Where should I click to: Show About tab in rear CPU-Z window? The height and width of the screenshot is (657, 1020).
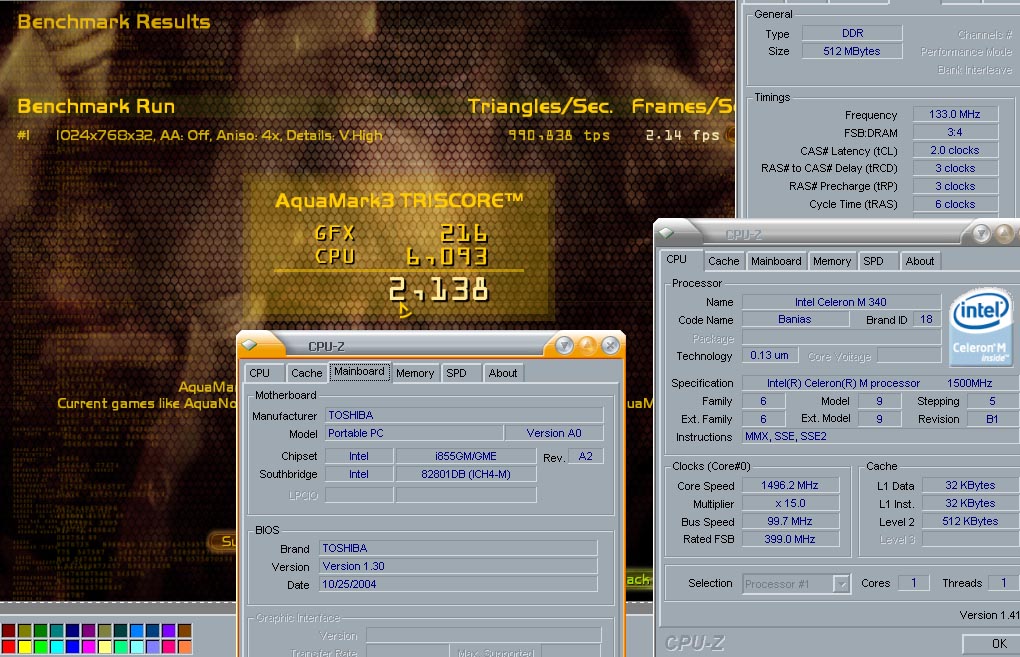tap(920, 261)
